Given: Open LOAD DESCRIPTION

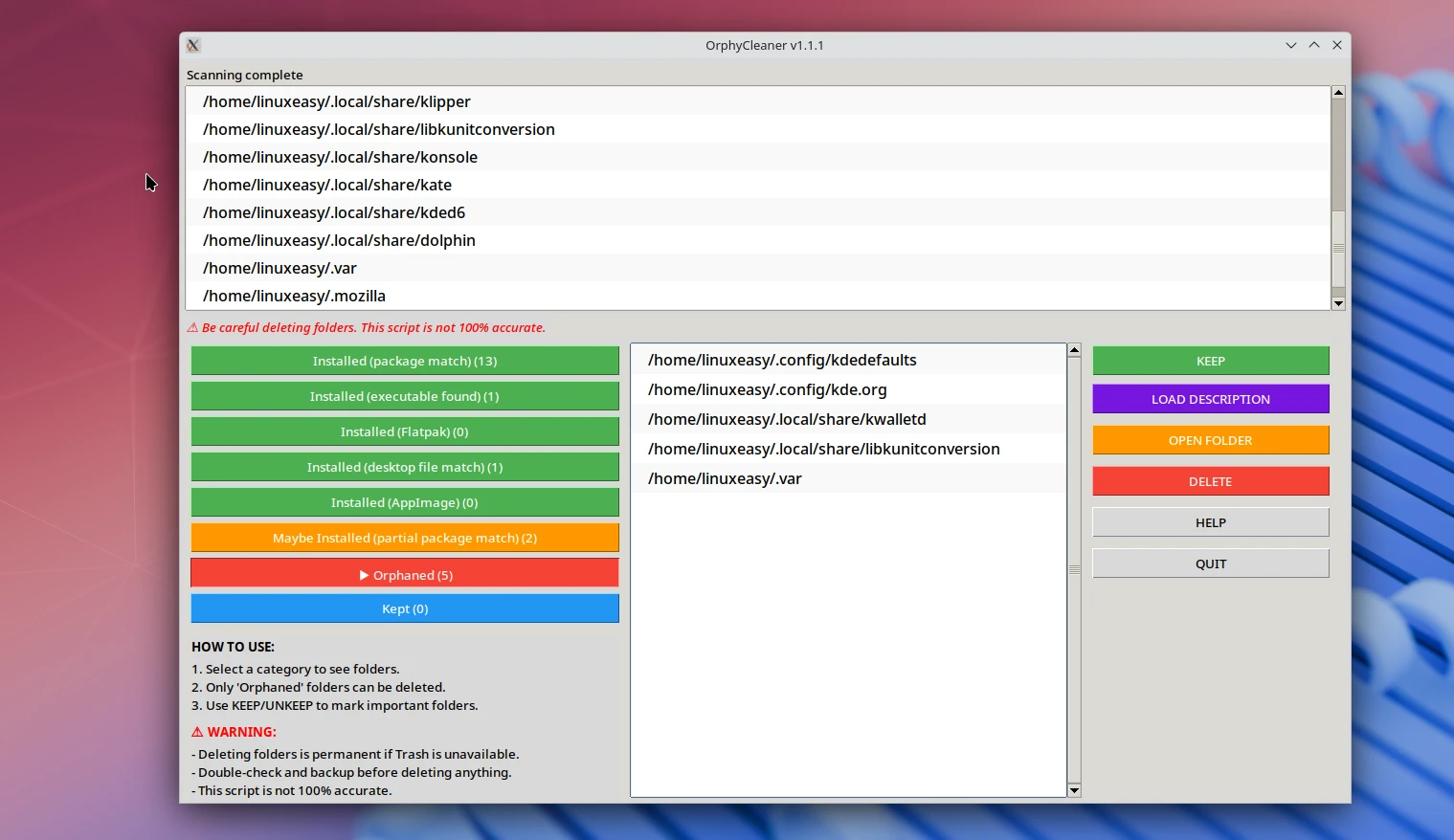Looking at the screenshot, I should [1210, 398].
